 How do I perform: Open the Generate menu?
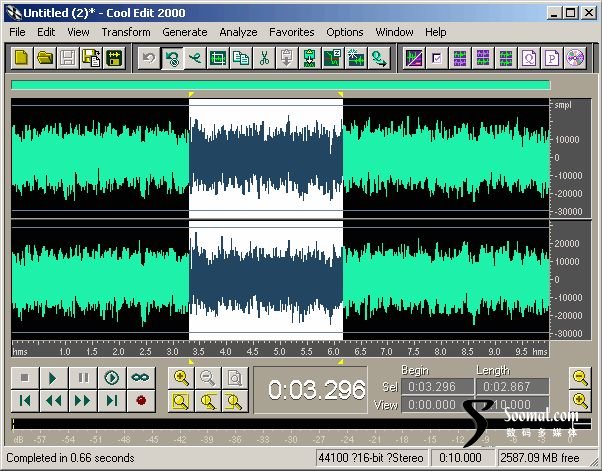185,32
